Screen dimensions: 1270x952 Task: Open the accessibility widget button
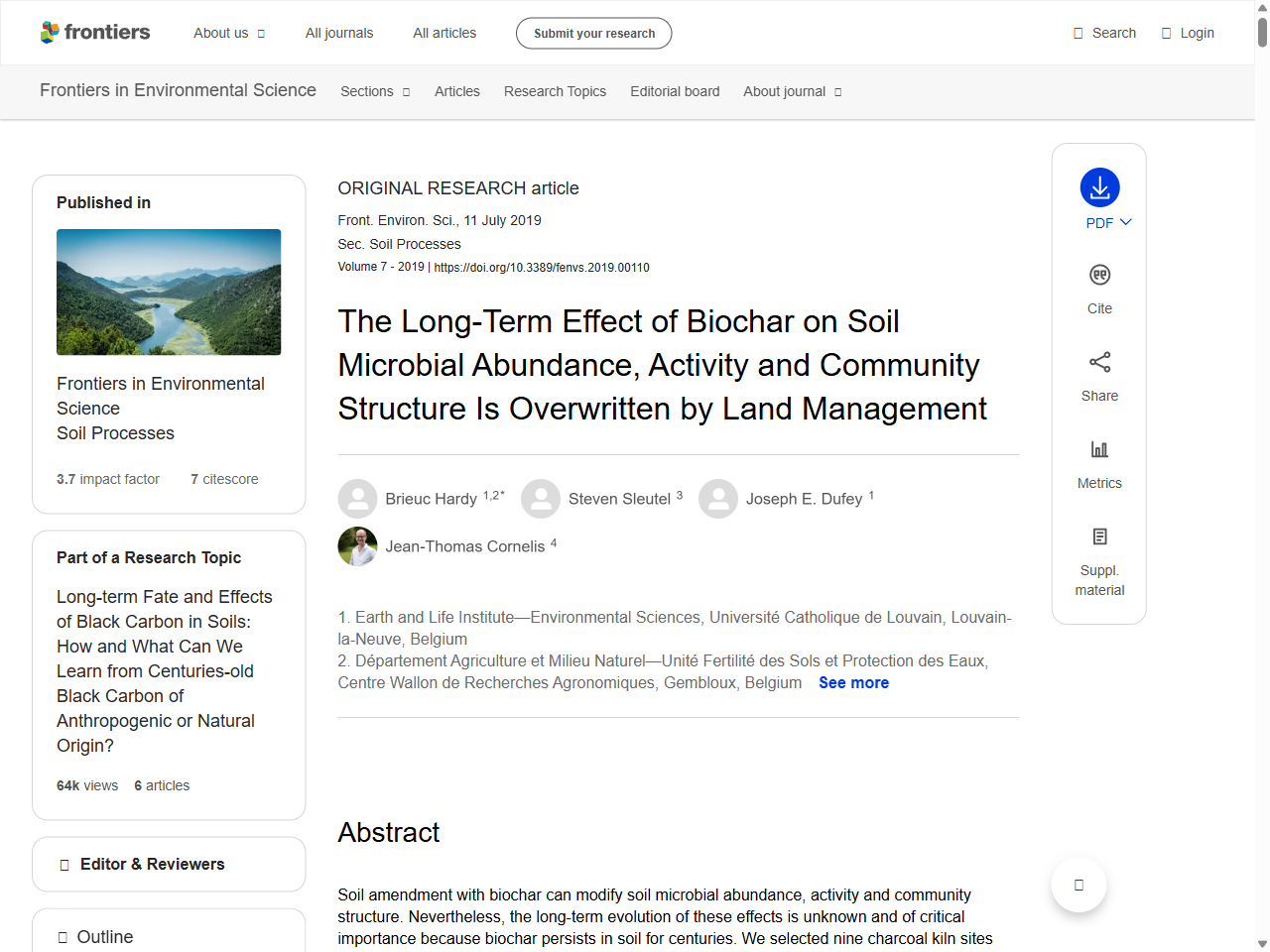(x=1079, y=885)
